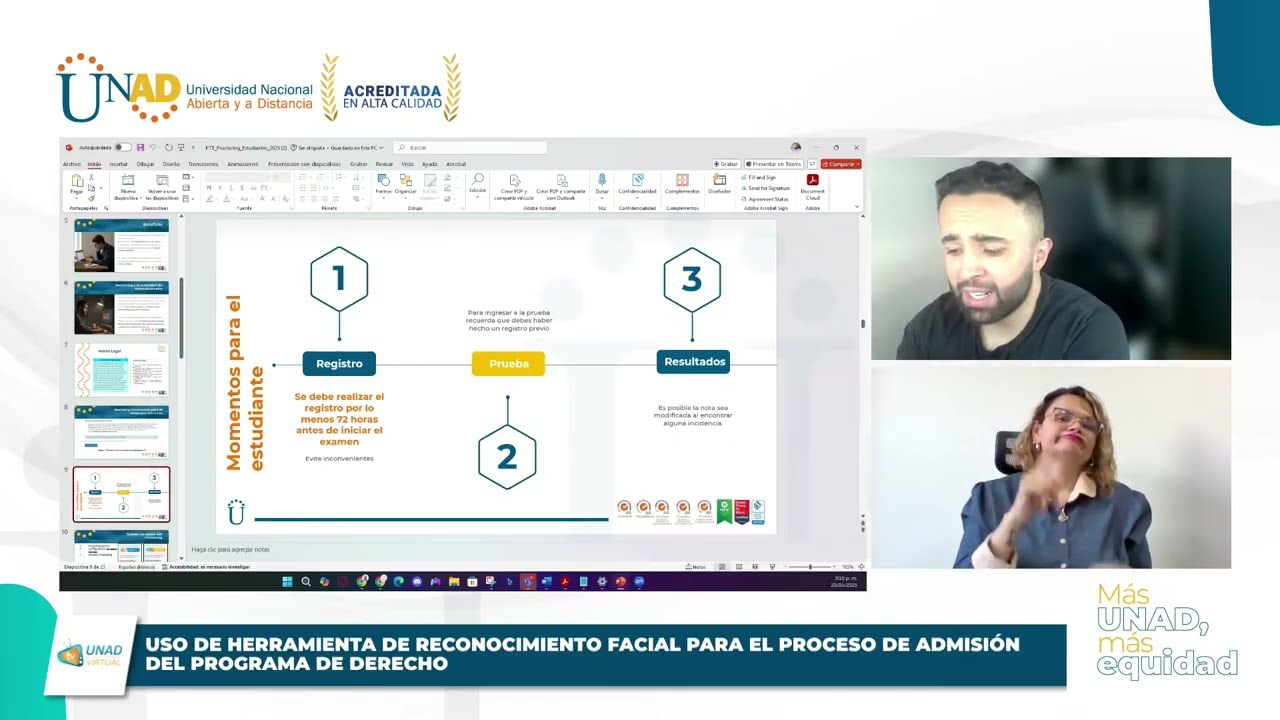Open the Edición search menu
1280x720 pixels.
click(x=477, y=185)
